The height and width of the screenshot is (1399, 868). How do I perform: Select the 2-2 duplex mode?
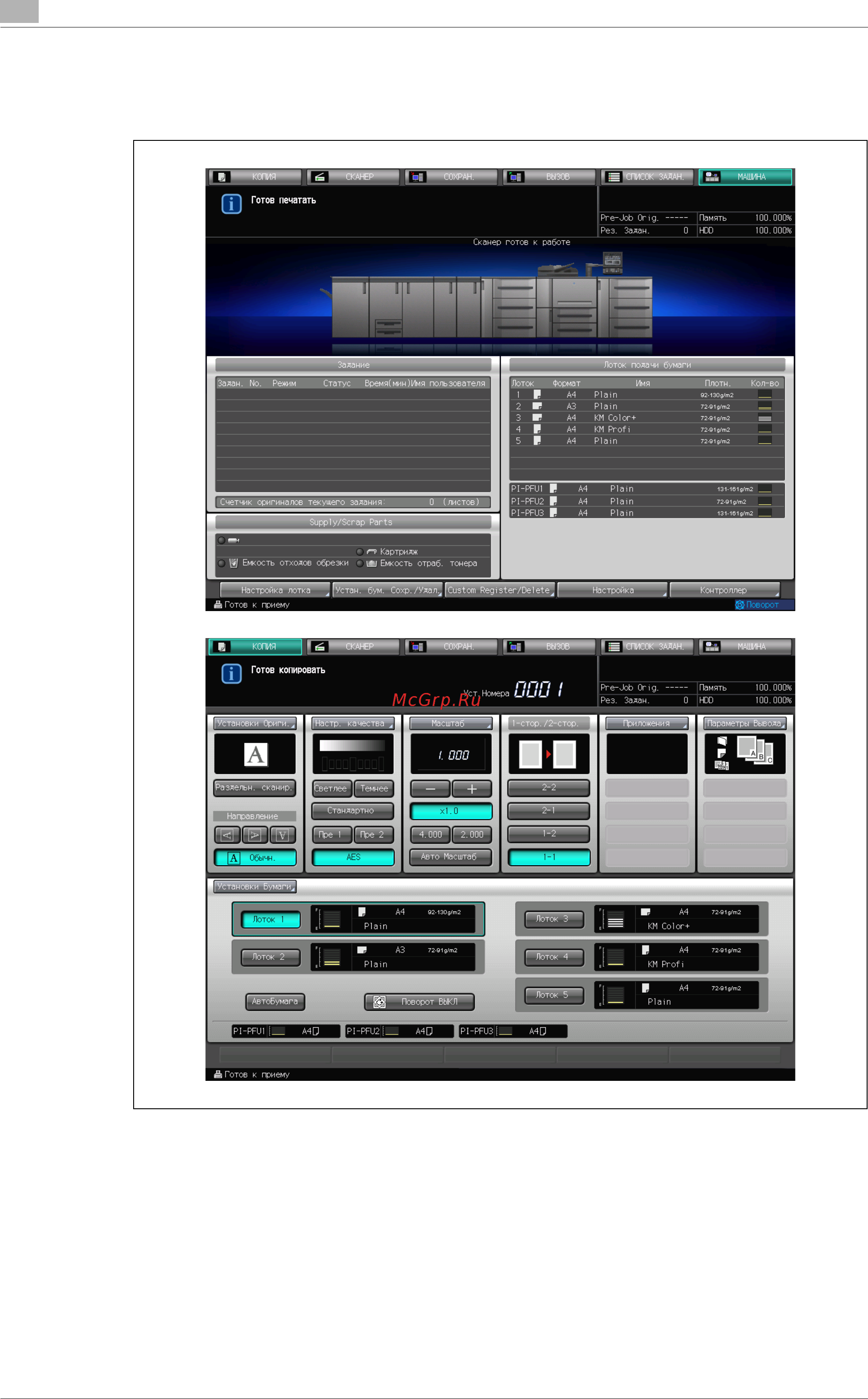point(549,787)
